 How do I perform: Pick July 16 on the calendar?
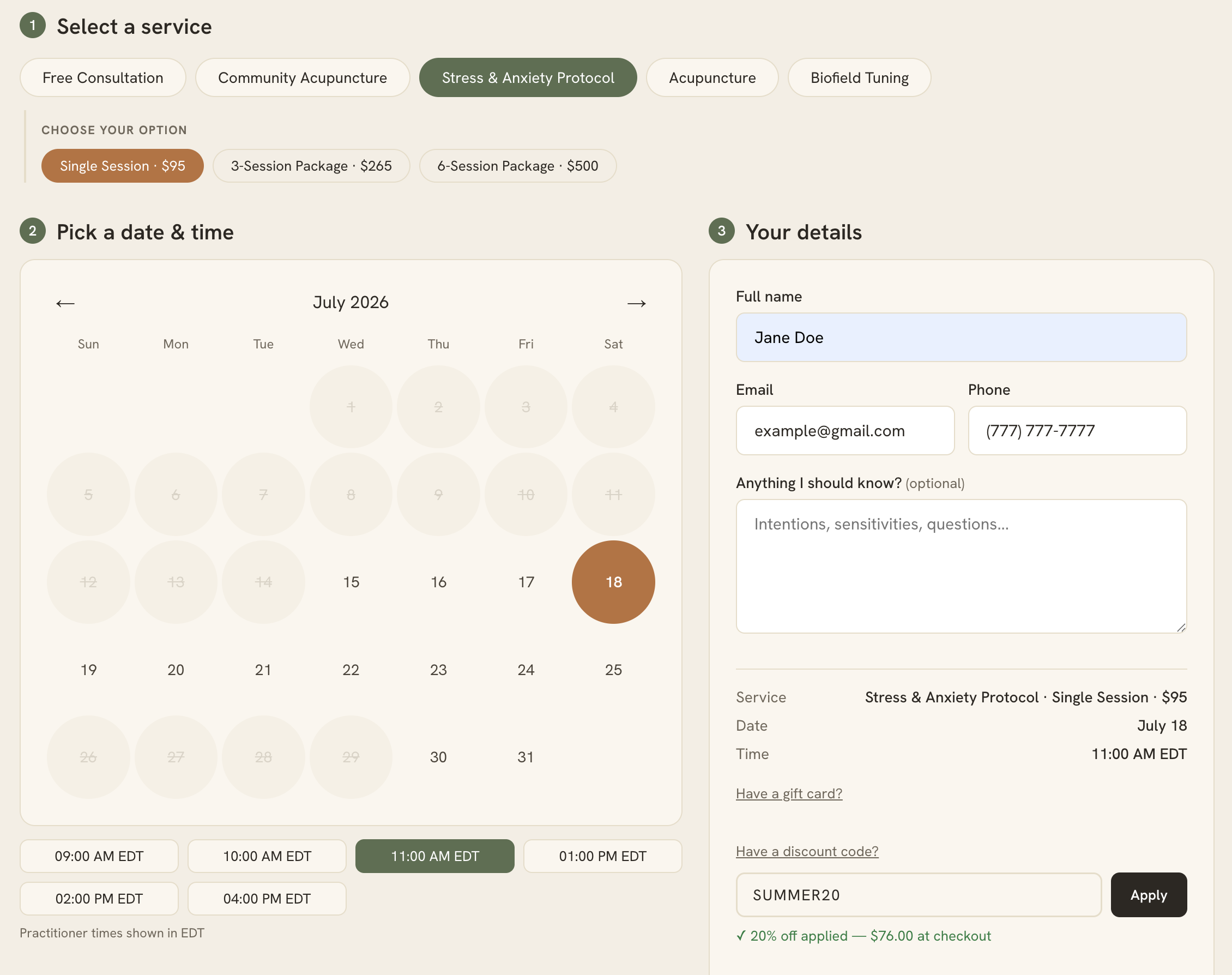pyautogui.click(x=438, y=582)
